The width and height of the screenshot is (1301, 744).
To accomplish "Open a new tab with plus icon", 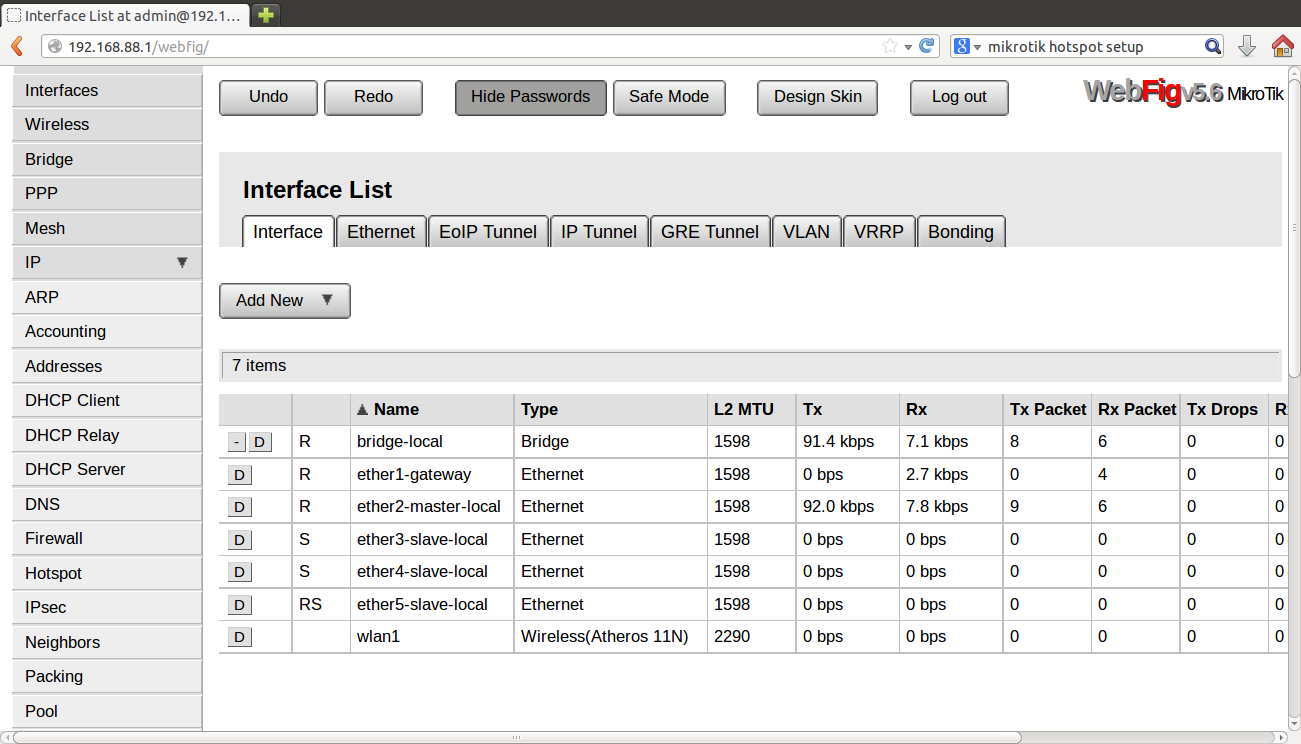I will click(266, 15).
